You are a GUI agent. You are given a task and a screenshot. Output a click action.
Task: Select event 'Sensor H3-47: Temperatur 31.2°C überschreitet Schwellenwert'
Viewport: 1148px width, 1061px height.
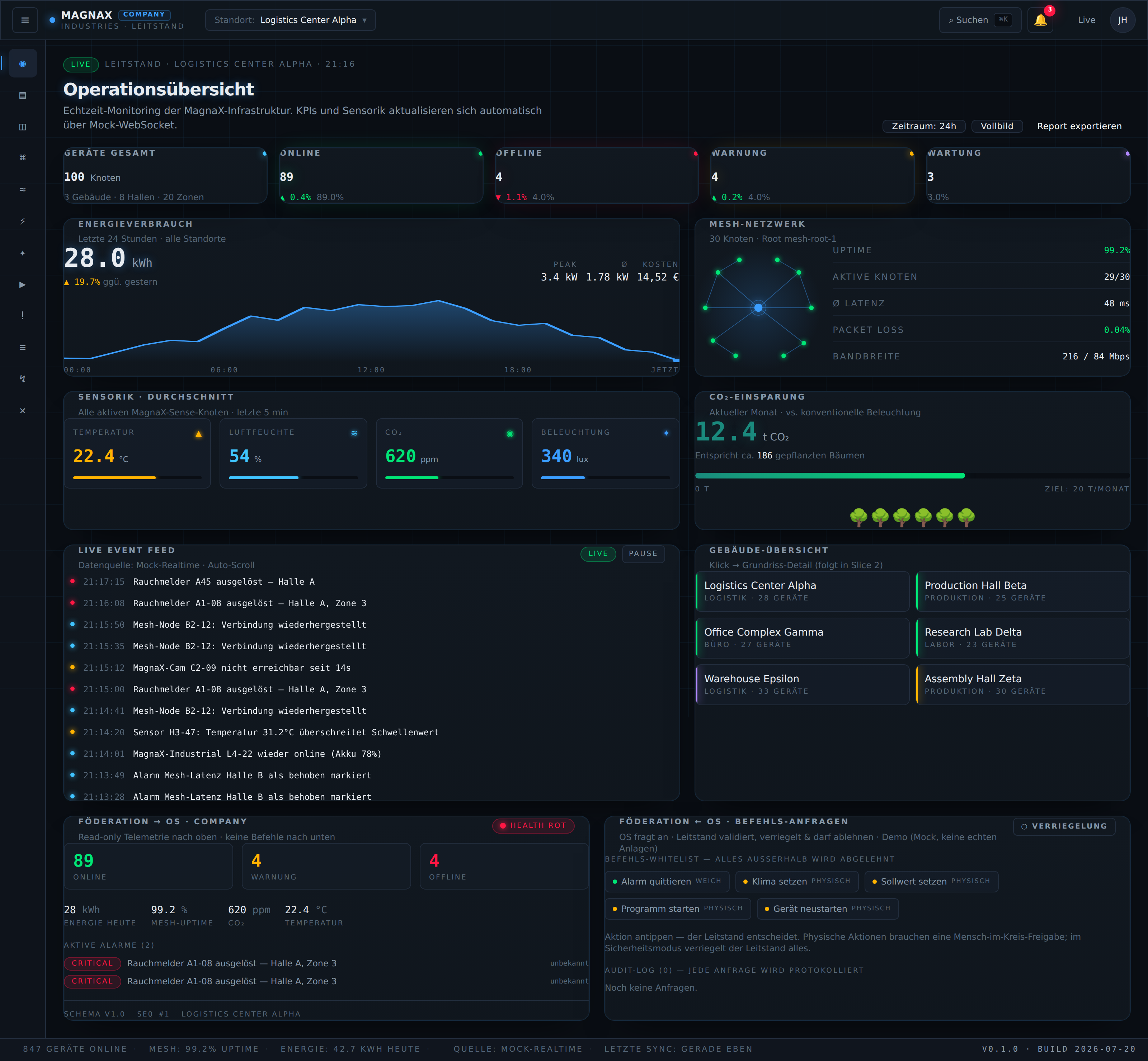[x=372, y=732]
